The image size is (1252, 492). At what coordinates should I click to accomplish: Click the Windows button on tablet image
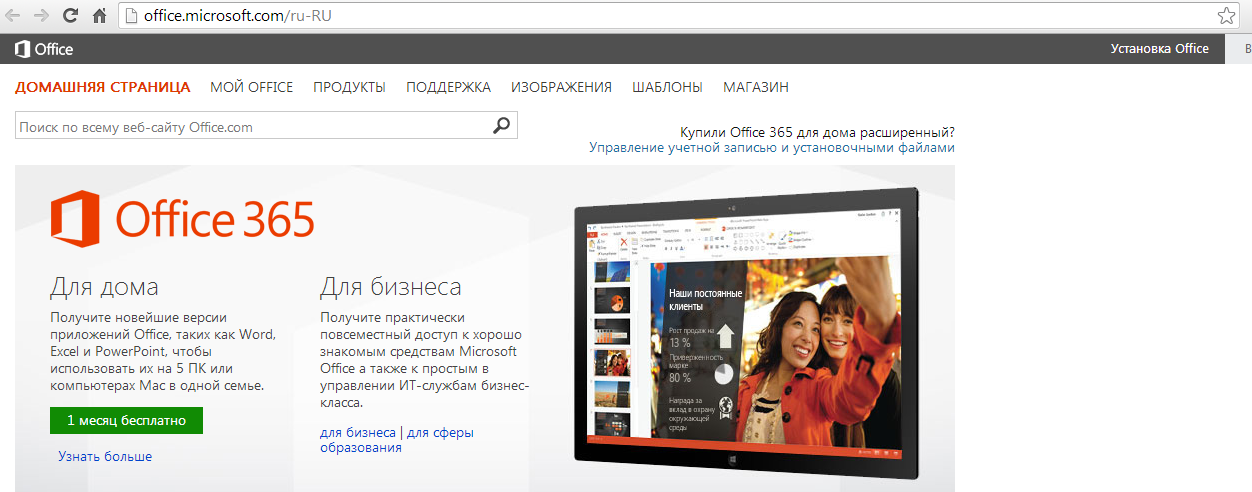point(732,460)
